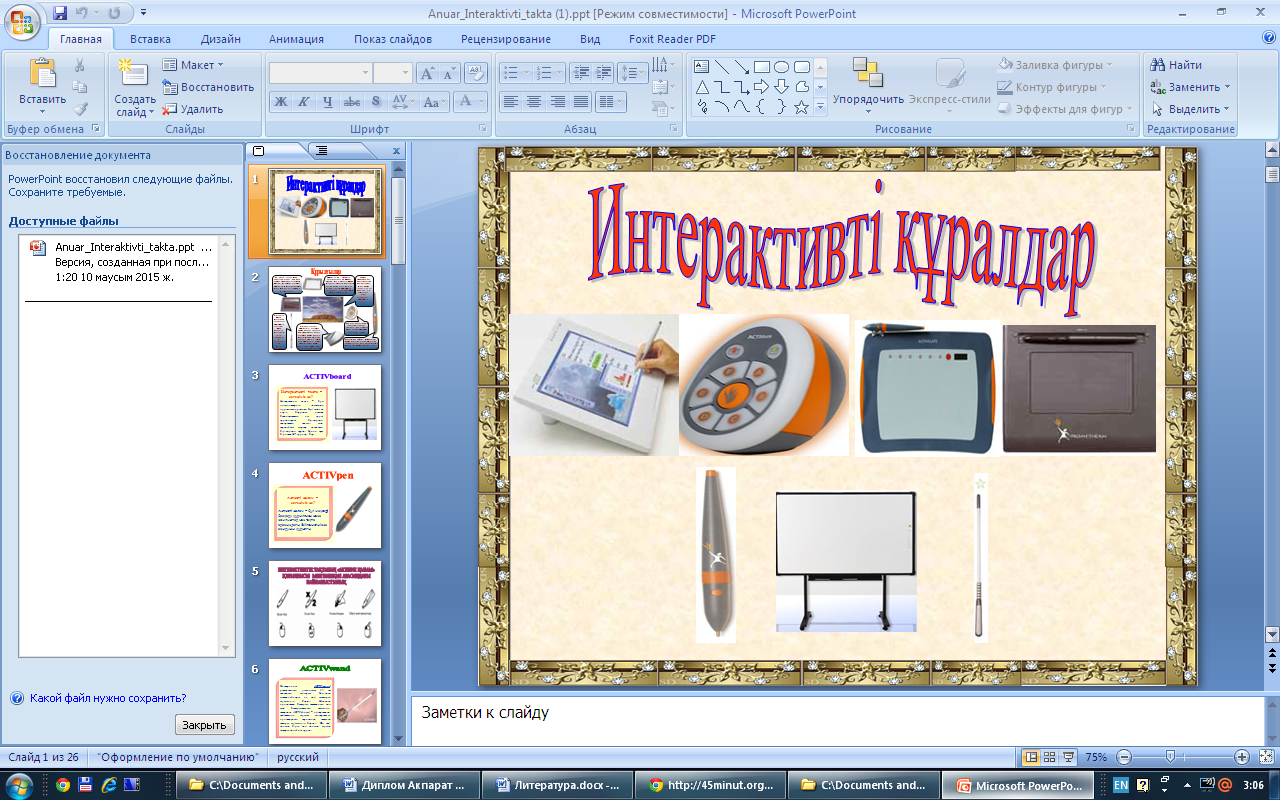Expand the Replace (Заменить) dropdown arrow
This screenshot has width=1280, height=800.
1227,87
